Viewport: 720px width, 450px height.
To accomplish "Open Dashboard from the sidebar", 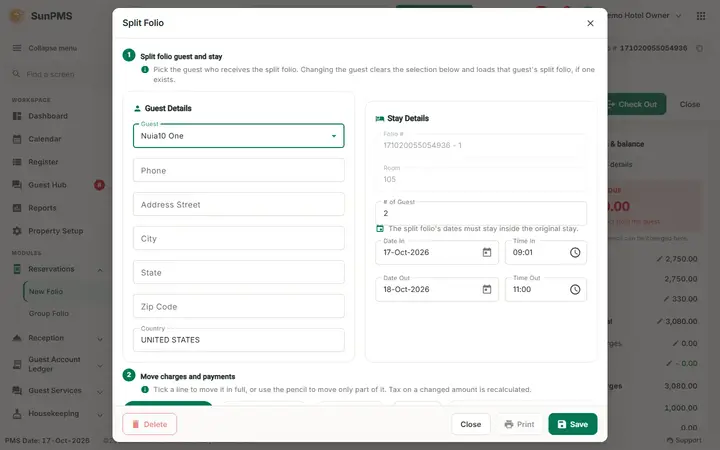I will [48, 116].
